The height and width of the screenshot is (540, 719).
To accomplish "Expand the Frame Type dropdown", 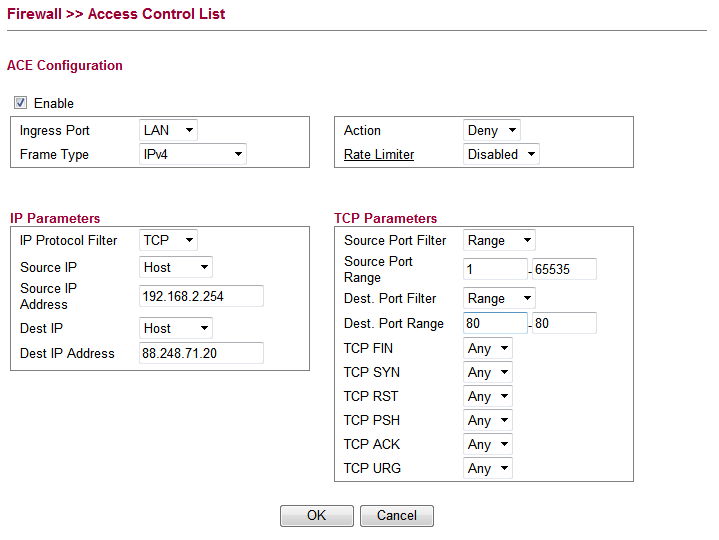I will [x=192, y=154].
